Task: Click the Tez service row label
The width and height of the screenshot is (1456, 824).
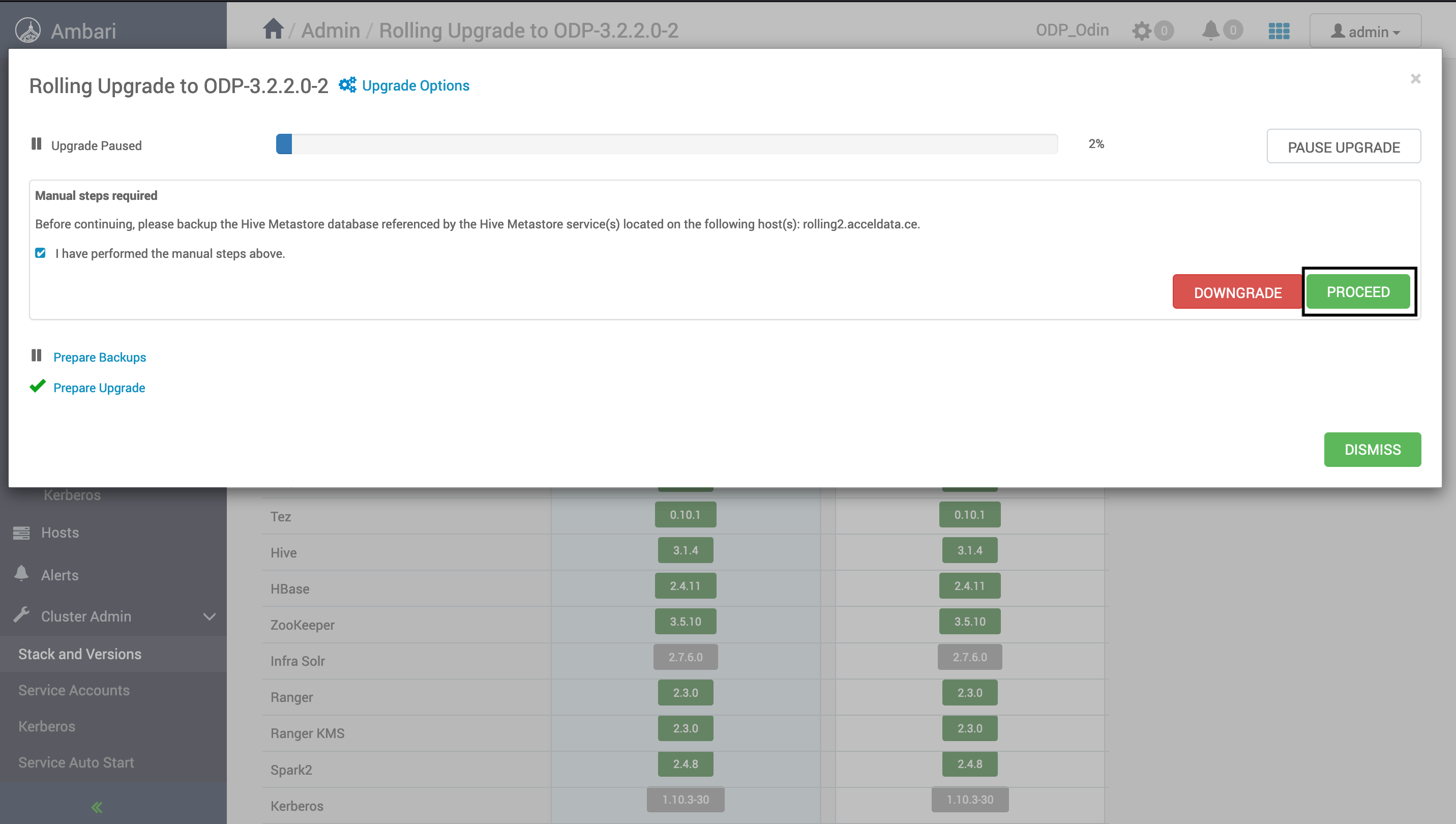Action: pos(281,516)
